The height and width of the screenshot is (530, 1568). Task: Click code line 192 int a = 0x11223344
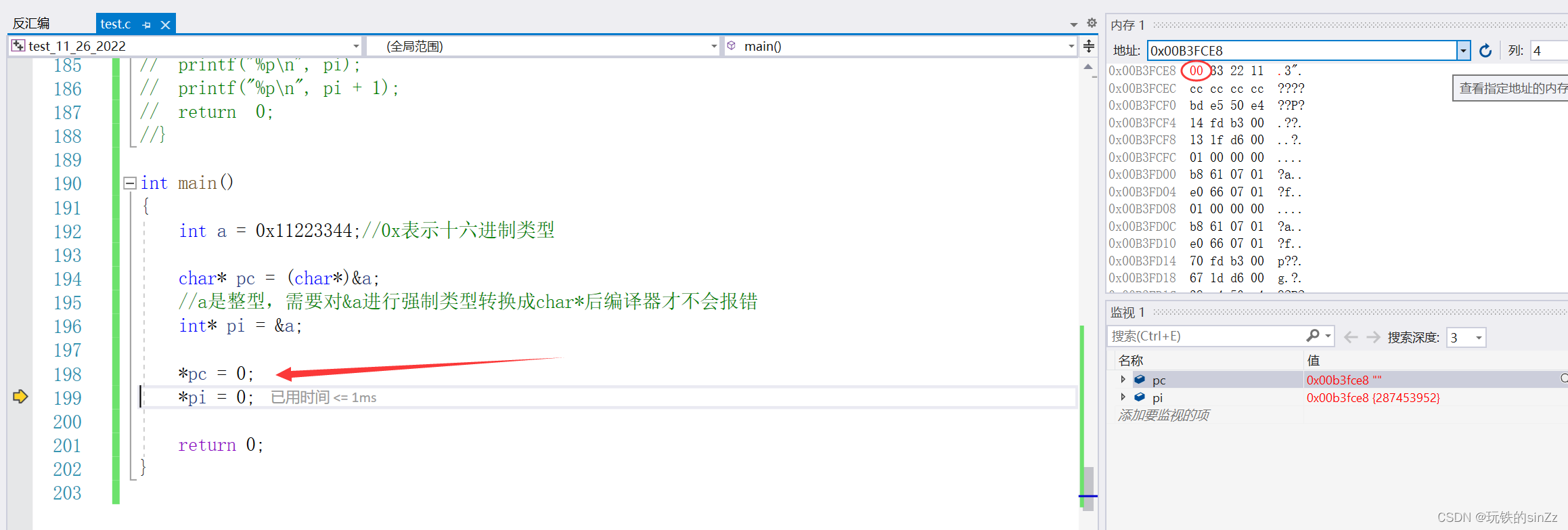pos(367,231)
